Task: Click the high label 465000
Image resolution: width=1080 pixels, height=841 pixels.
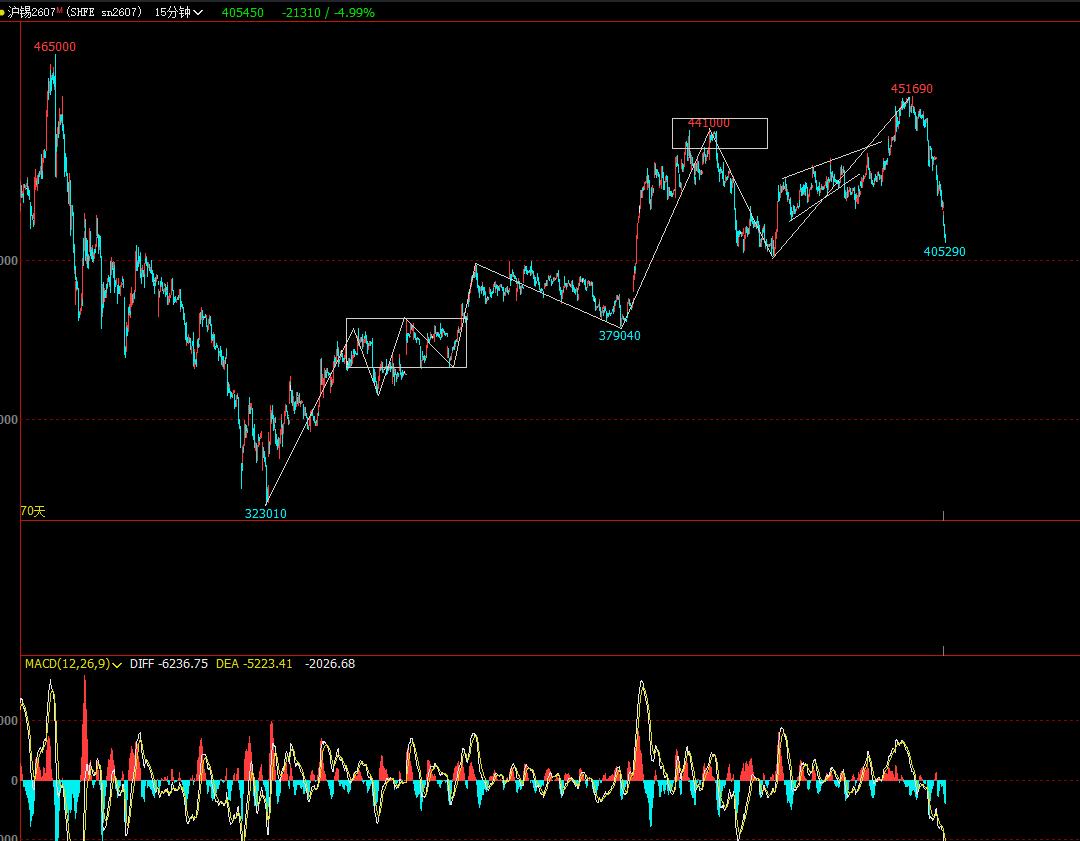Action: [x=55, y=47]
